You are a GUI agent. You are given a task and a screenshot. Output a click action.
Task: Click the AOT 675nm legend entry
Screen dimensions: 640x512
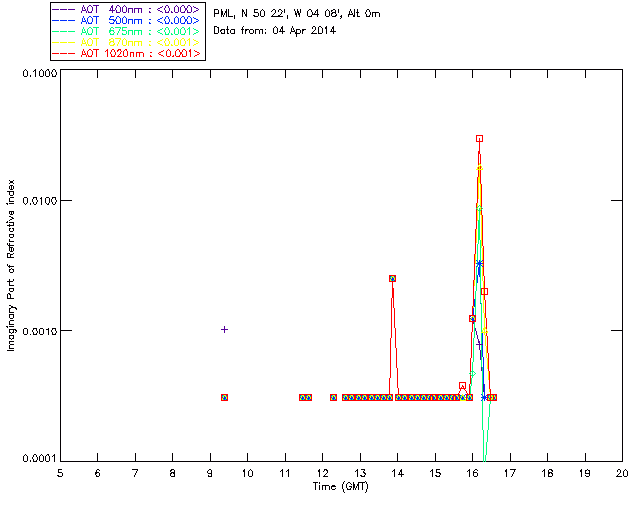[127, 31]
